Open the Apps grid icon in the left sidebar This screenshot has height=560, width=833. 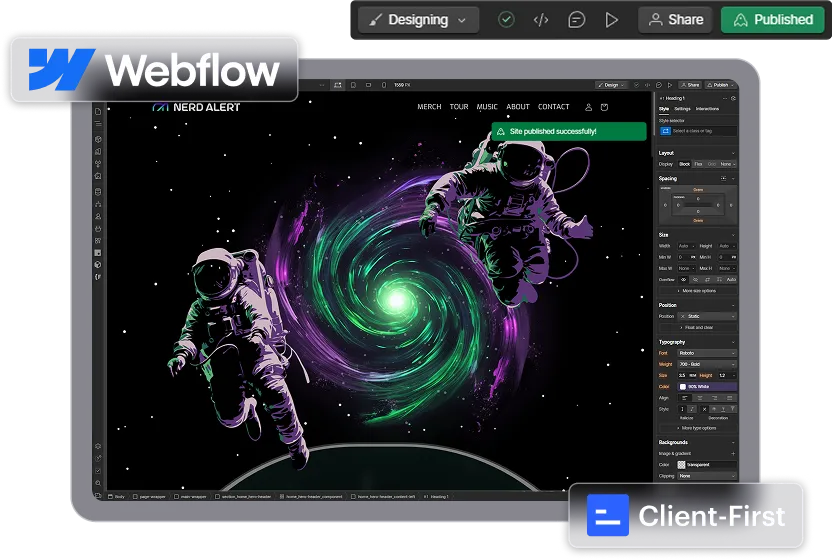coord(98,241)
